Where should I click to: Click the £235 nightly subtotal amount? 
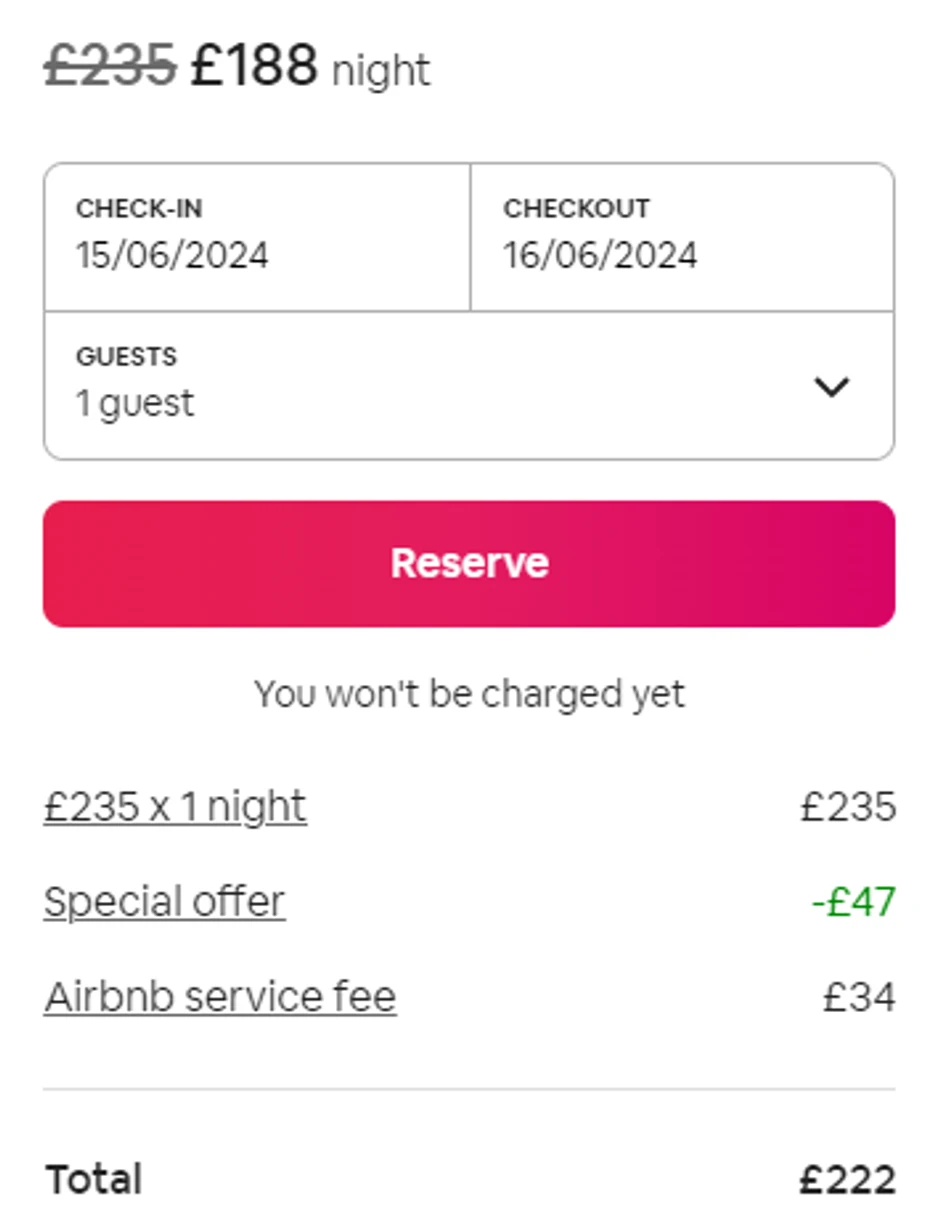coord(848,806)
